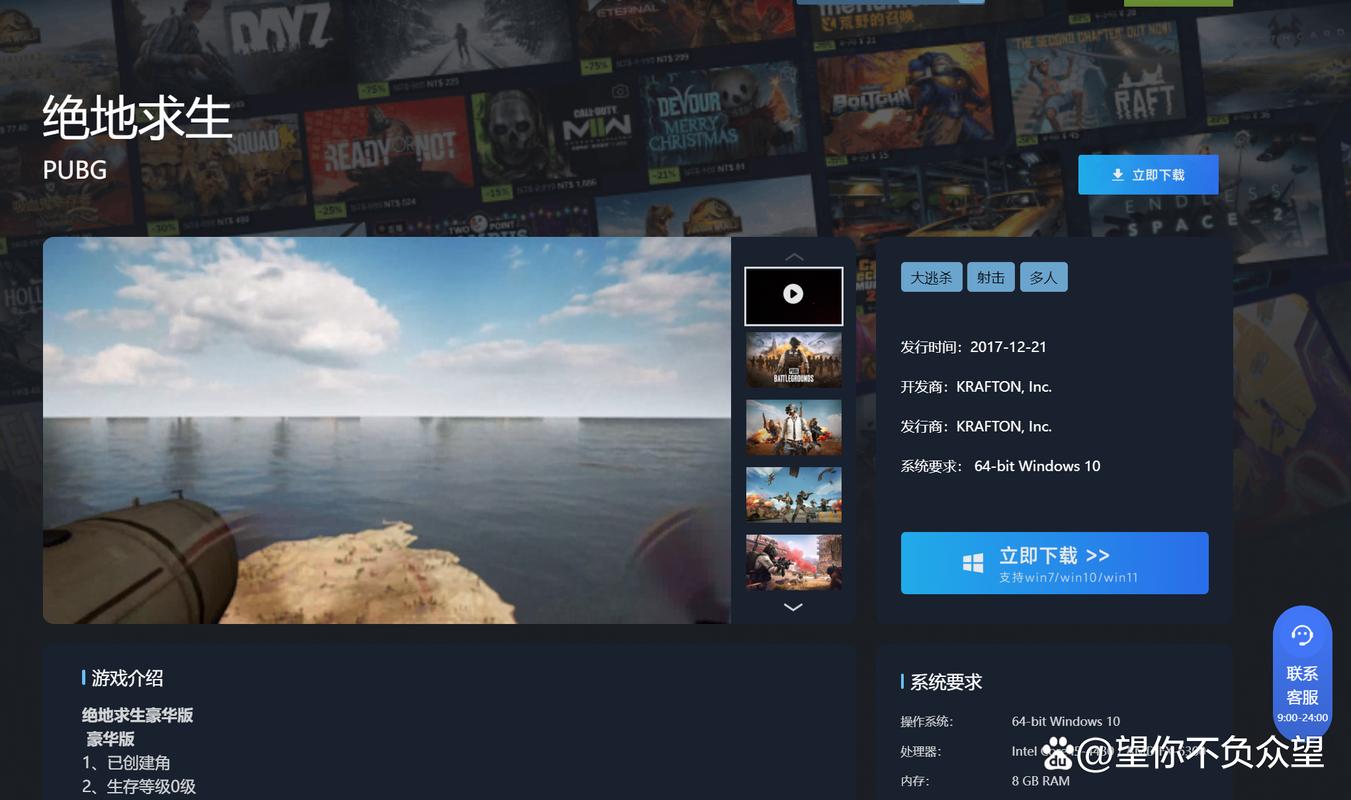This screenshot has height=800, width=1351.
Task: Click the 射击 tag
Action: (991, 278)
